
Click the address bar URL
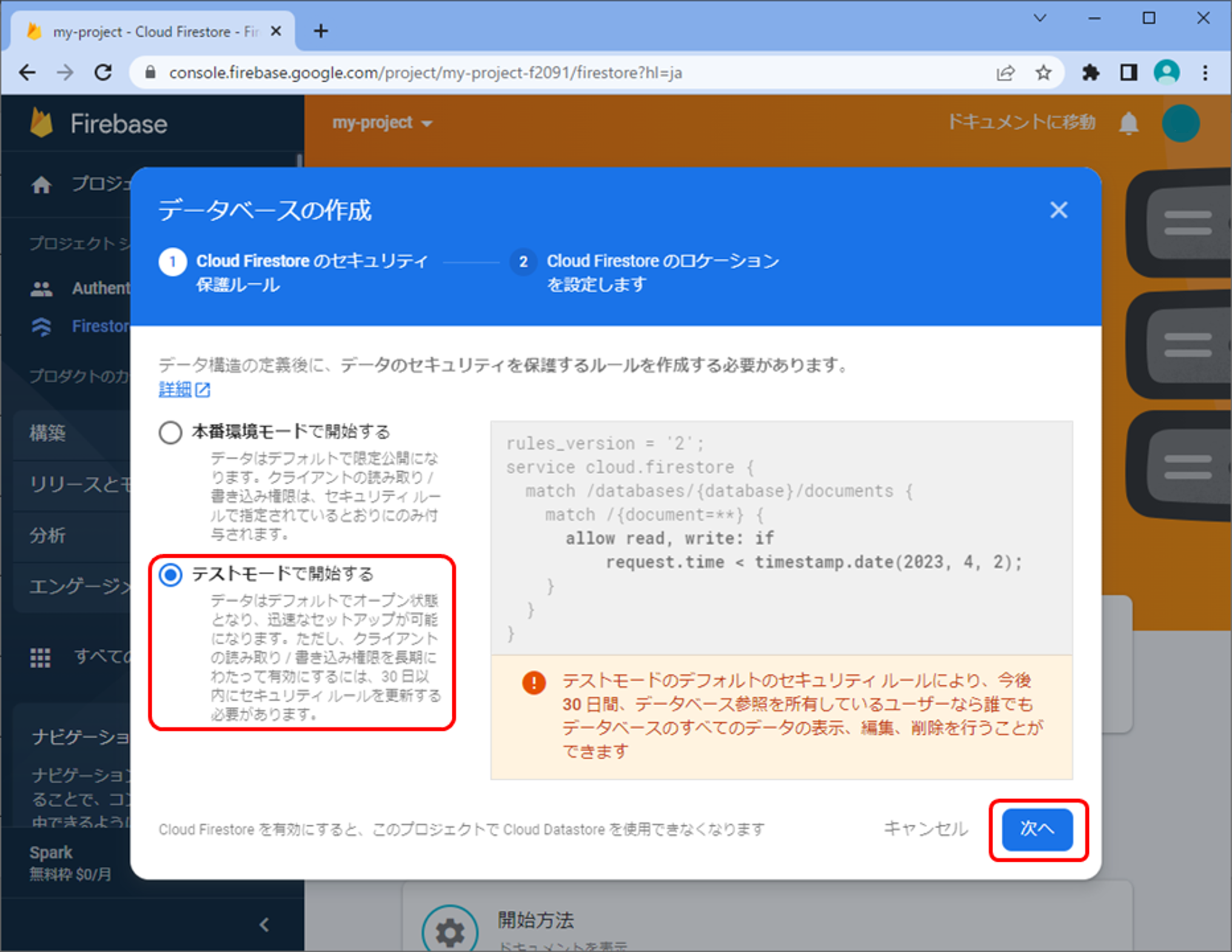(x=425, y=73)
